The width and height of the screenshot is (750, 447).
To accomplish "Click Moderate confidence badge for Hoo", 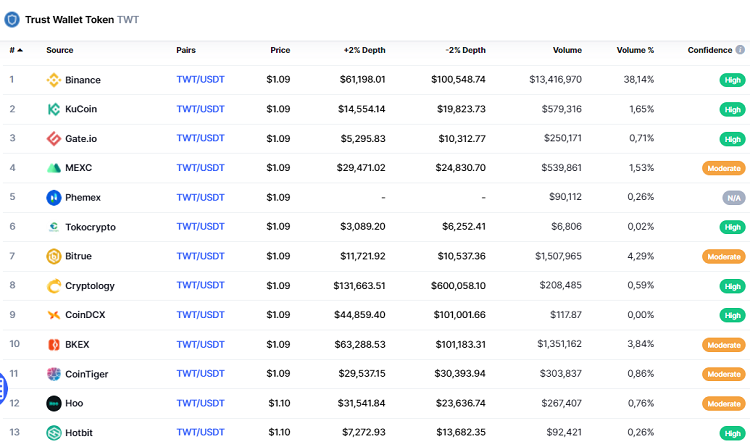I will coord(724,404).
